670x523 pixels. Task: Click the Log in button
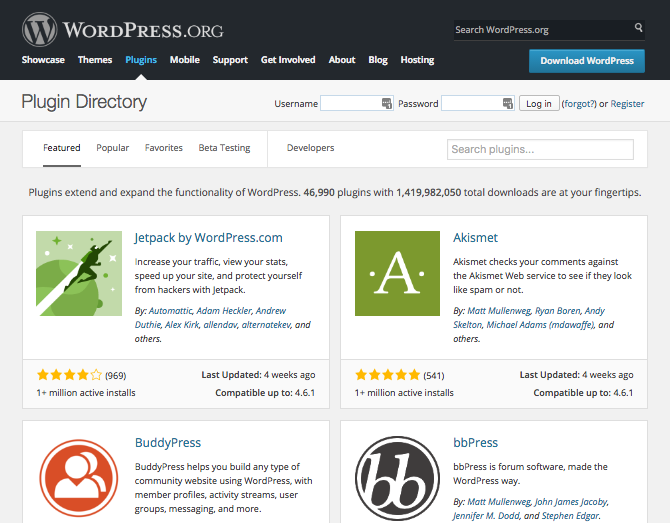click(x=539, y=103)
